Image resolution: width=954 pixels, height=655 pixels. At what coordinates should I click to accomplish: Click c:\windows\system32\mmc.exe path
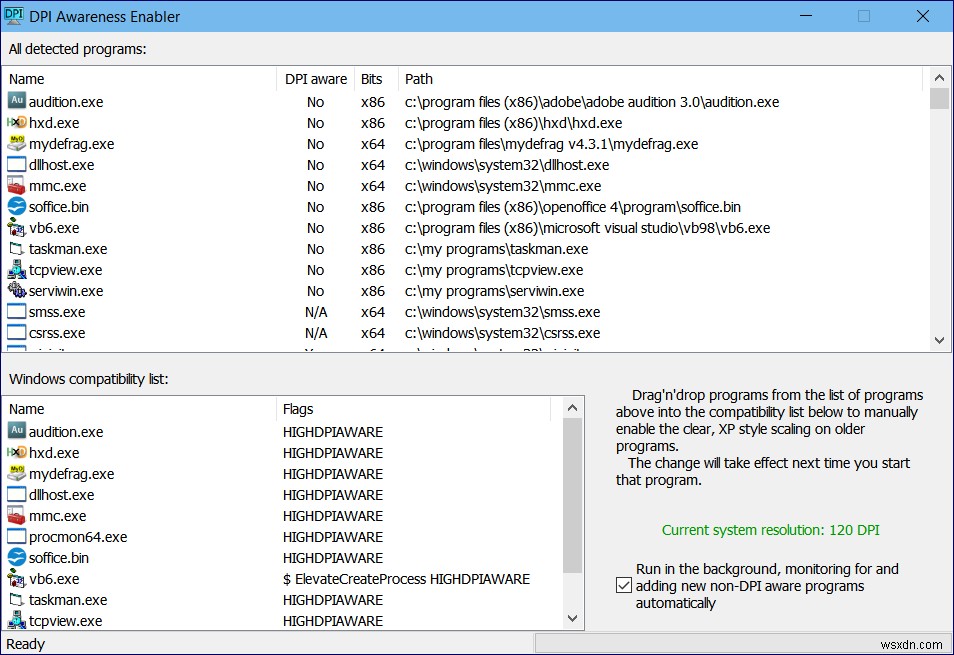(x=503, y=186)
